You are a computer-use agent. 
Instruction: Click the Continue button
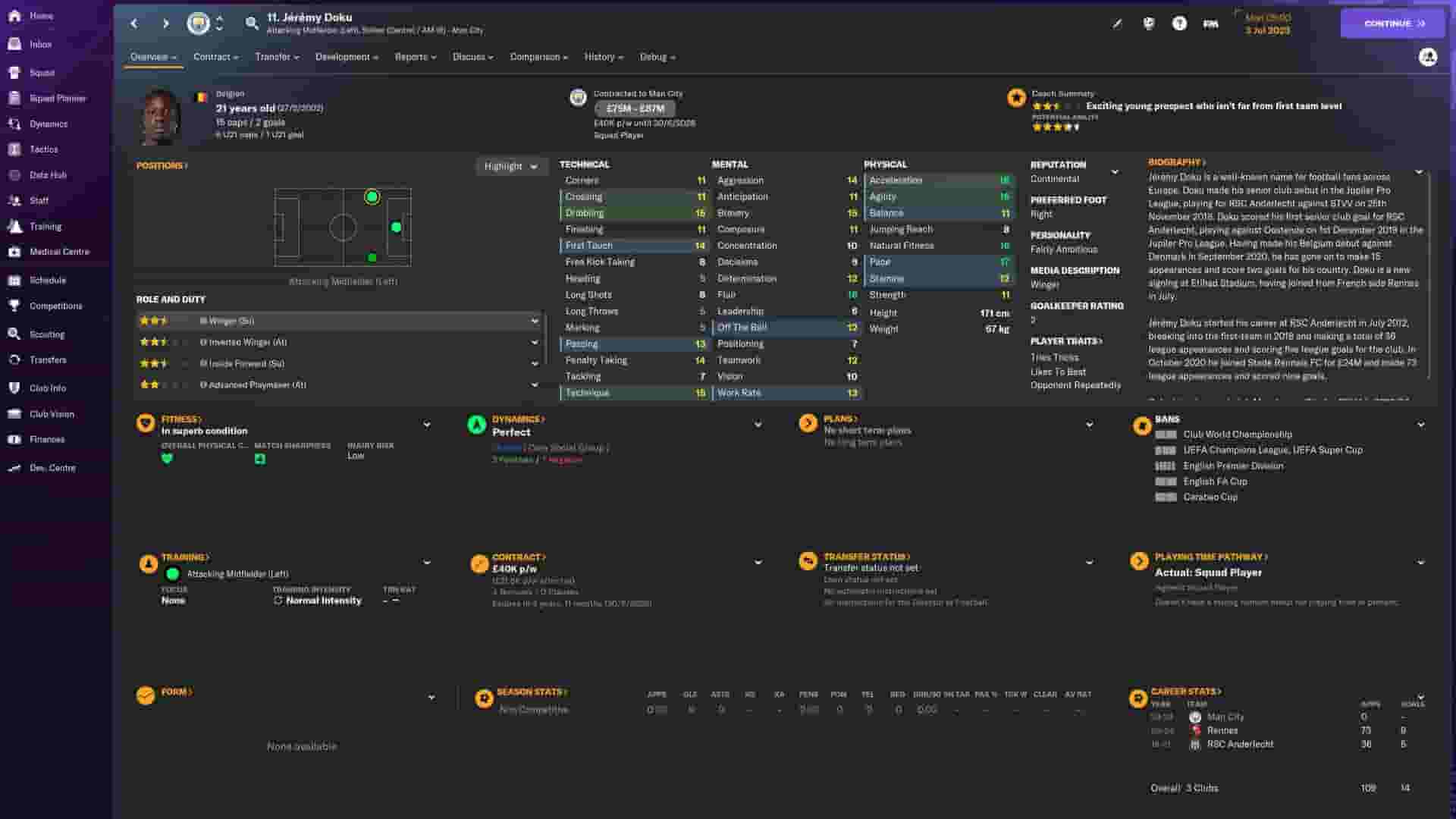point(1392,23)
